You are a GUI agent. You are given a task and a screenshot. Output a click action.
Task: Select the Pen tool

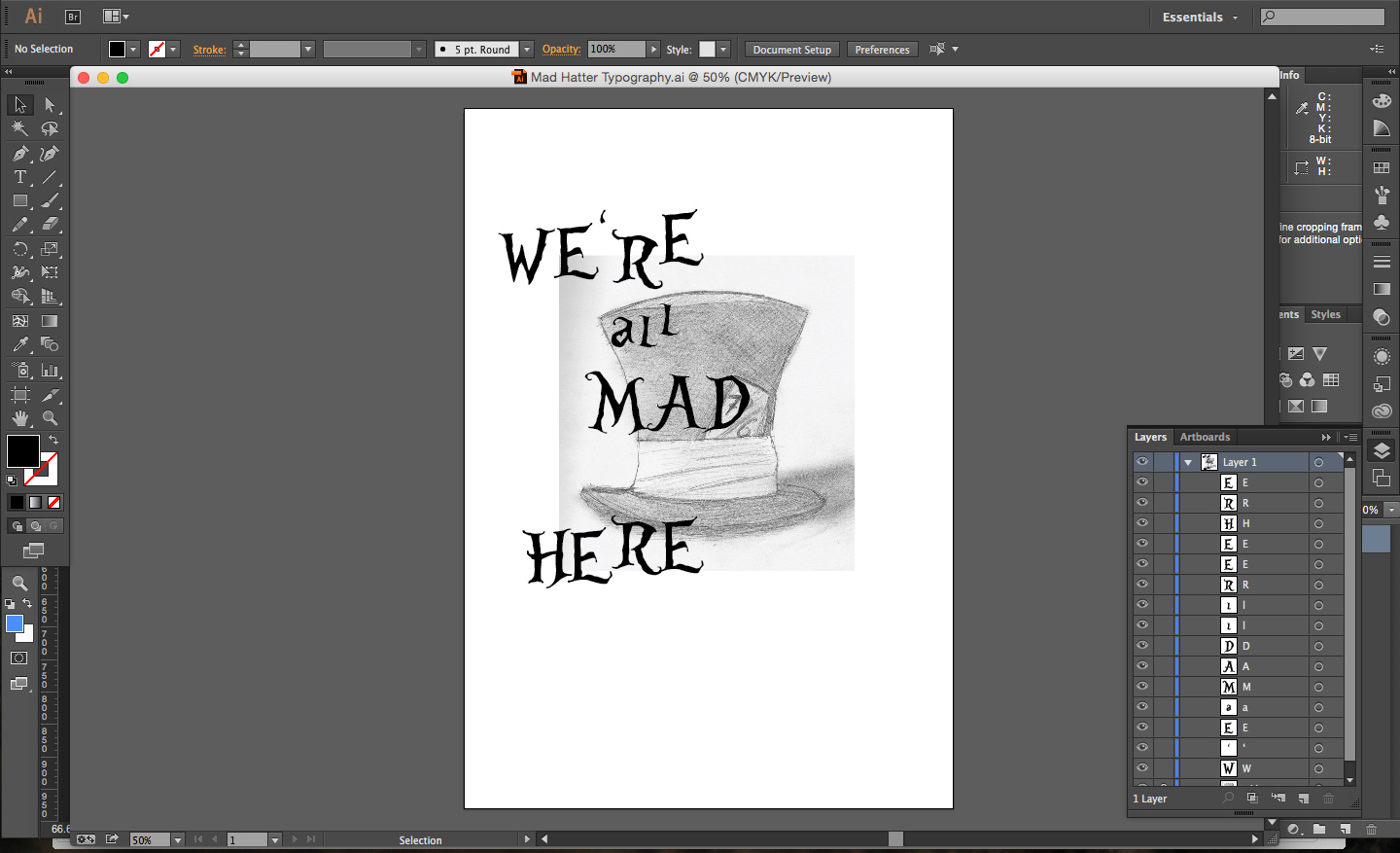[x=20, y=153]
